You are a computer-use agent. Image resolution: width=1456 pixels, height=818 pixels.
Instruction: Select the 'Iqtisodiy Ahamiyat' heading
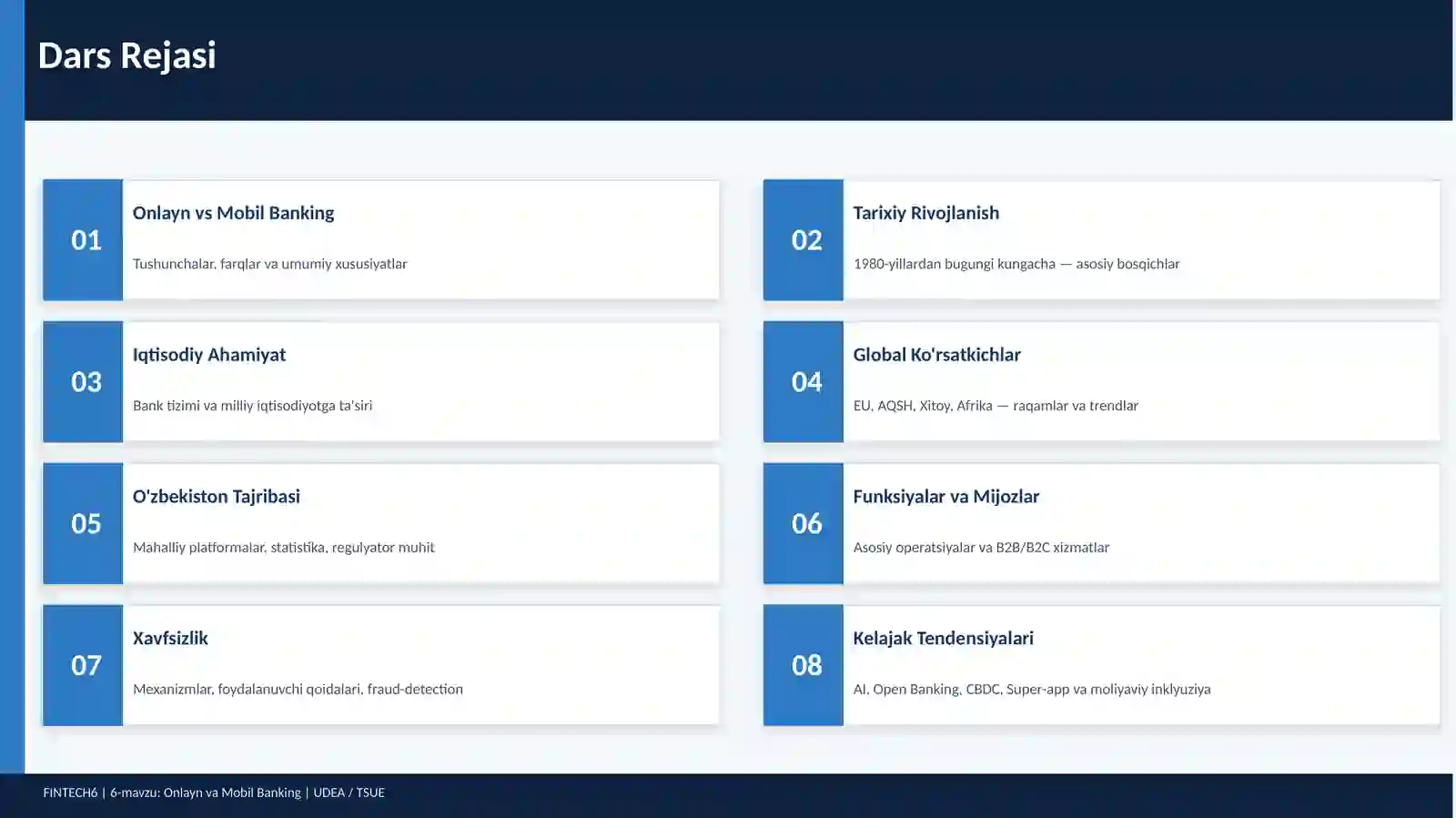pos(209,355)
